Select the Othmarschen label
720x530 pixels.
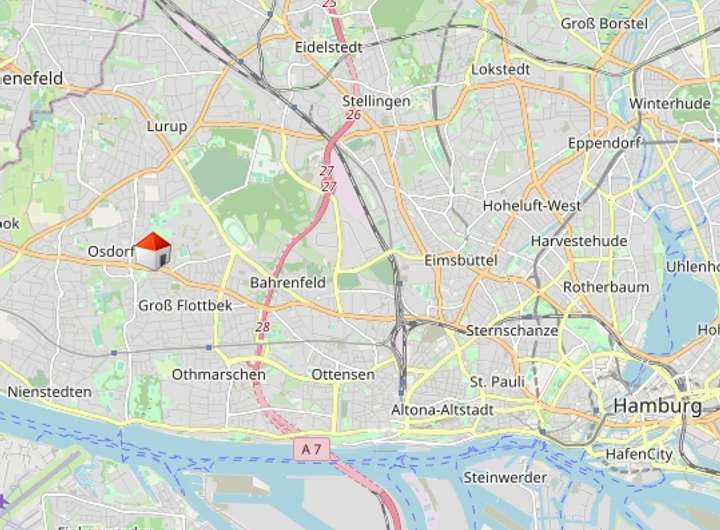[x=219, y=374]
